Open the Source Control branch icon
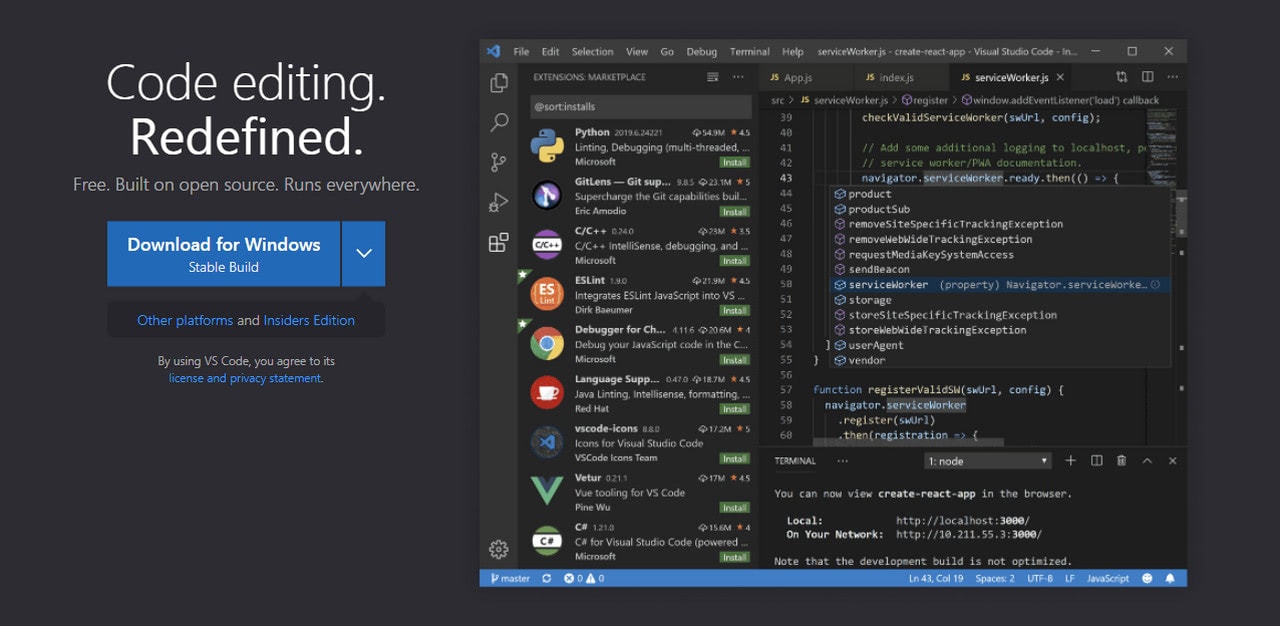1280x626 pixels. click(499, 162)
